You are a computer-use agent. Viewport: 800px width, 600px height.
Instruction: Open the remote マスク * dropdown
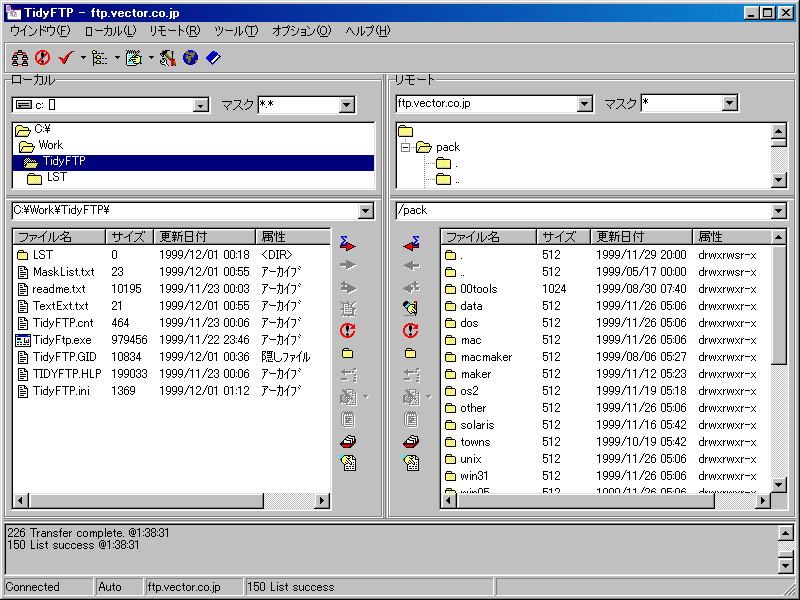click(730, 104)
